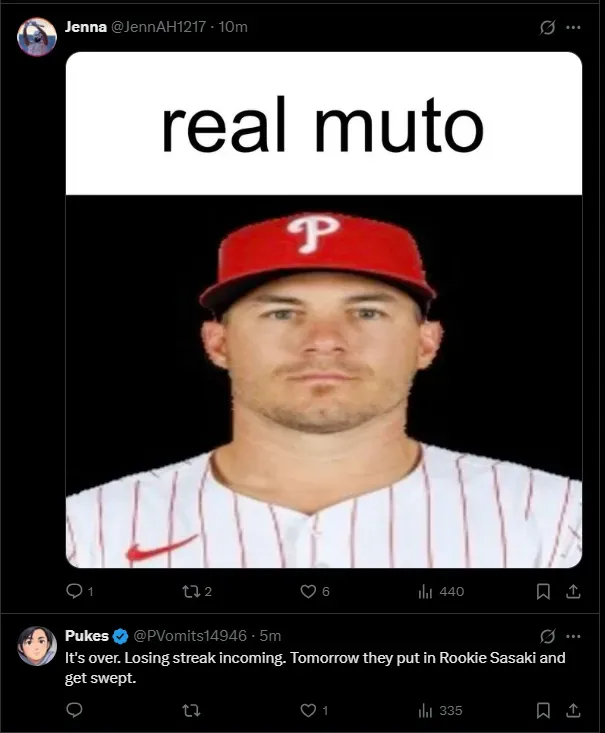
Task: Share Jenna's tweet via share icon
Action: click(573, 591)
